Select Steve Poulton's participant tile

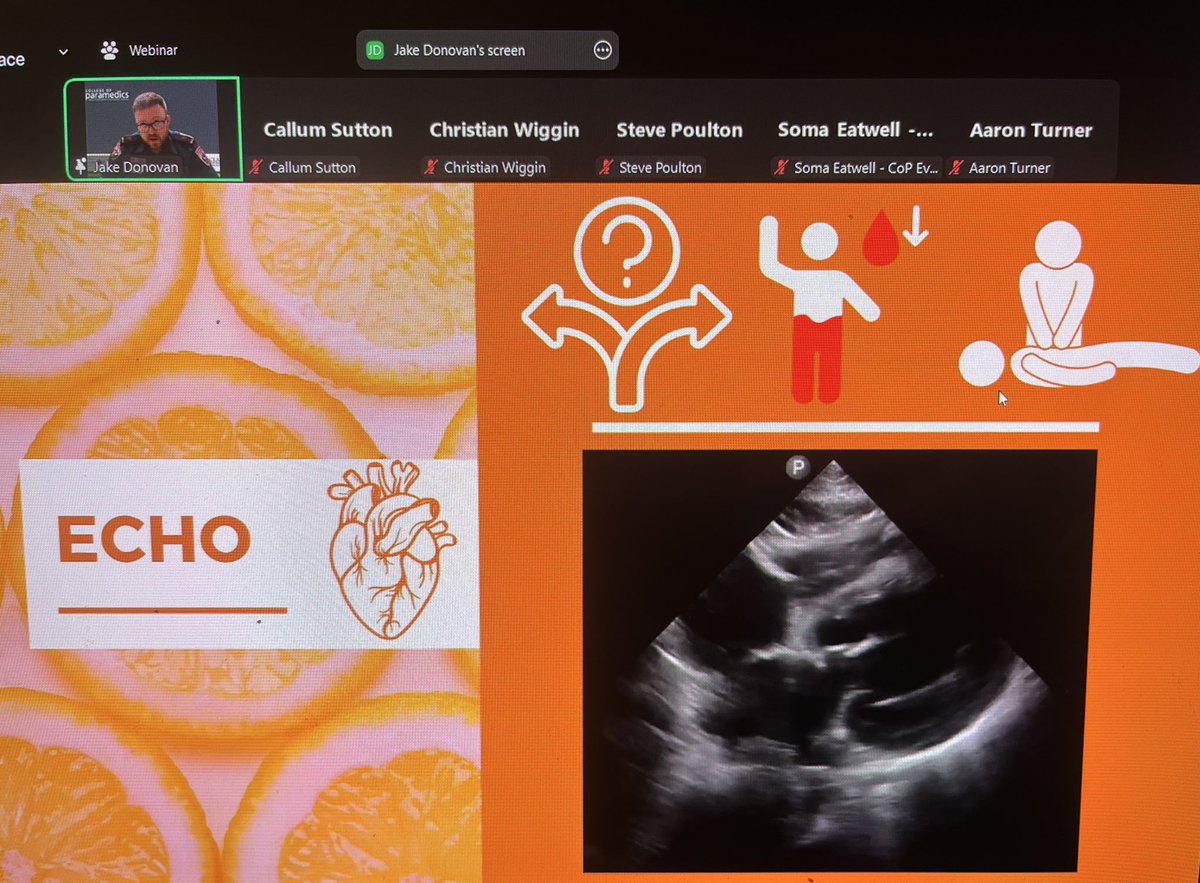679,131
